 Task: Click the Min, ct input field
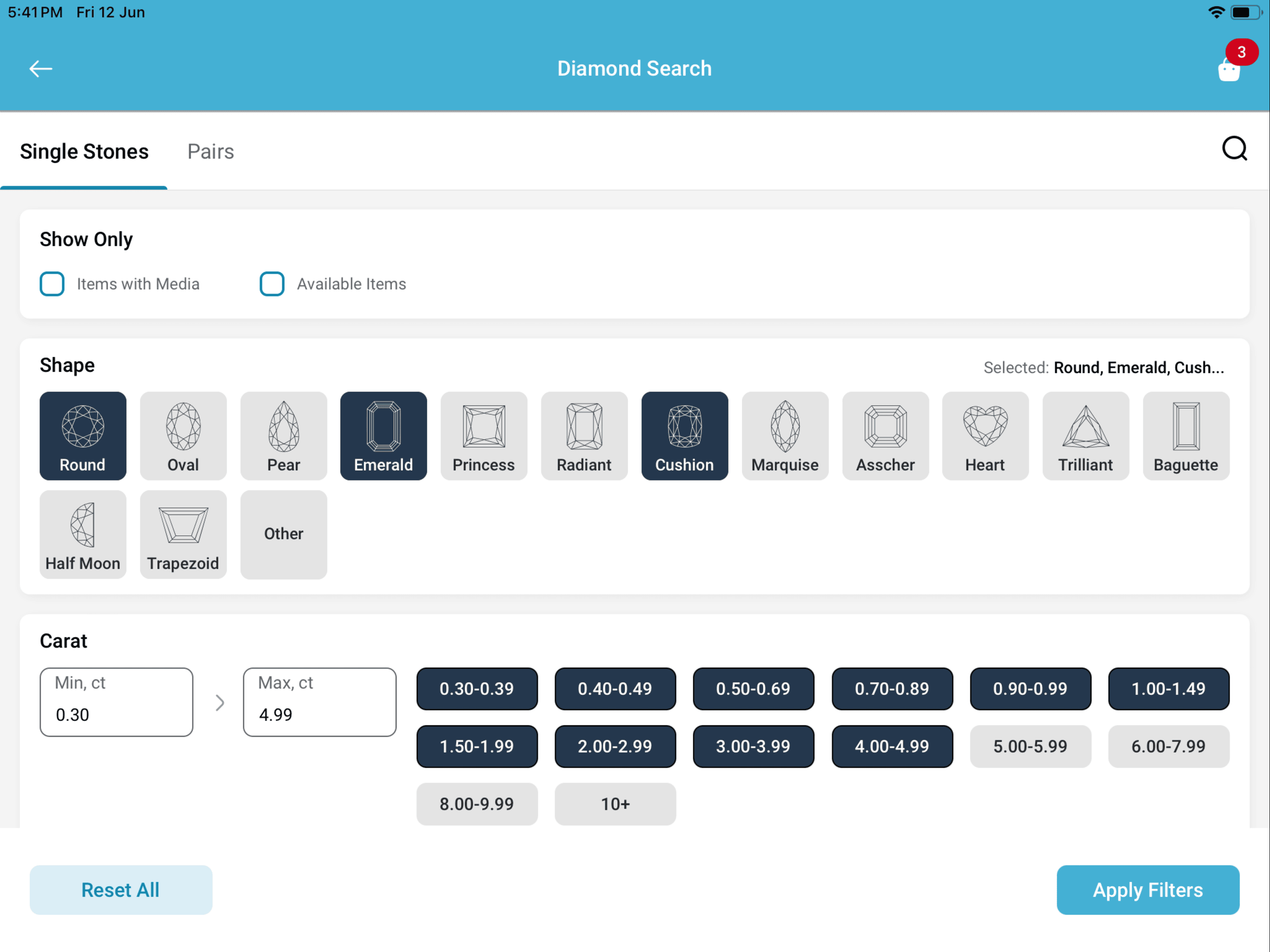[x=117, y=701]
